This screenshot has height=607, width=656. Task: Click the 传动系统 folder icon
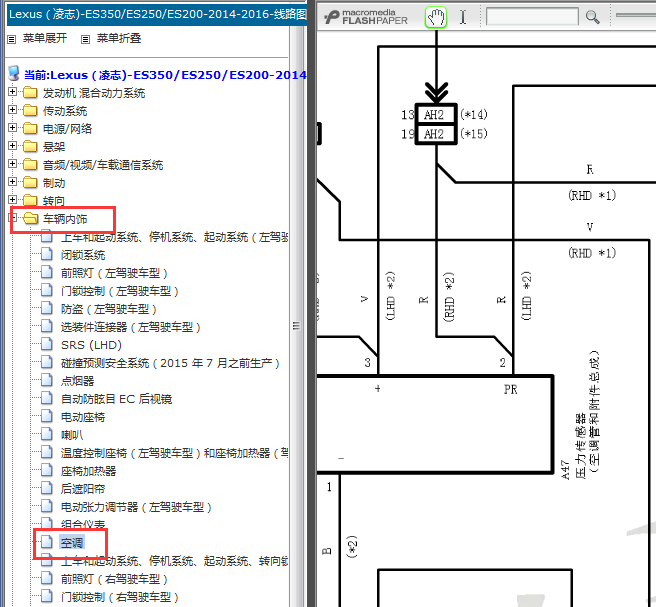(30, 110)
